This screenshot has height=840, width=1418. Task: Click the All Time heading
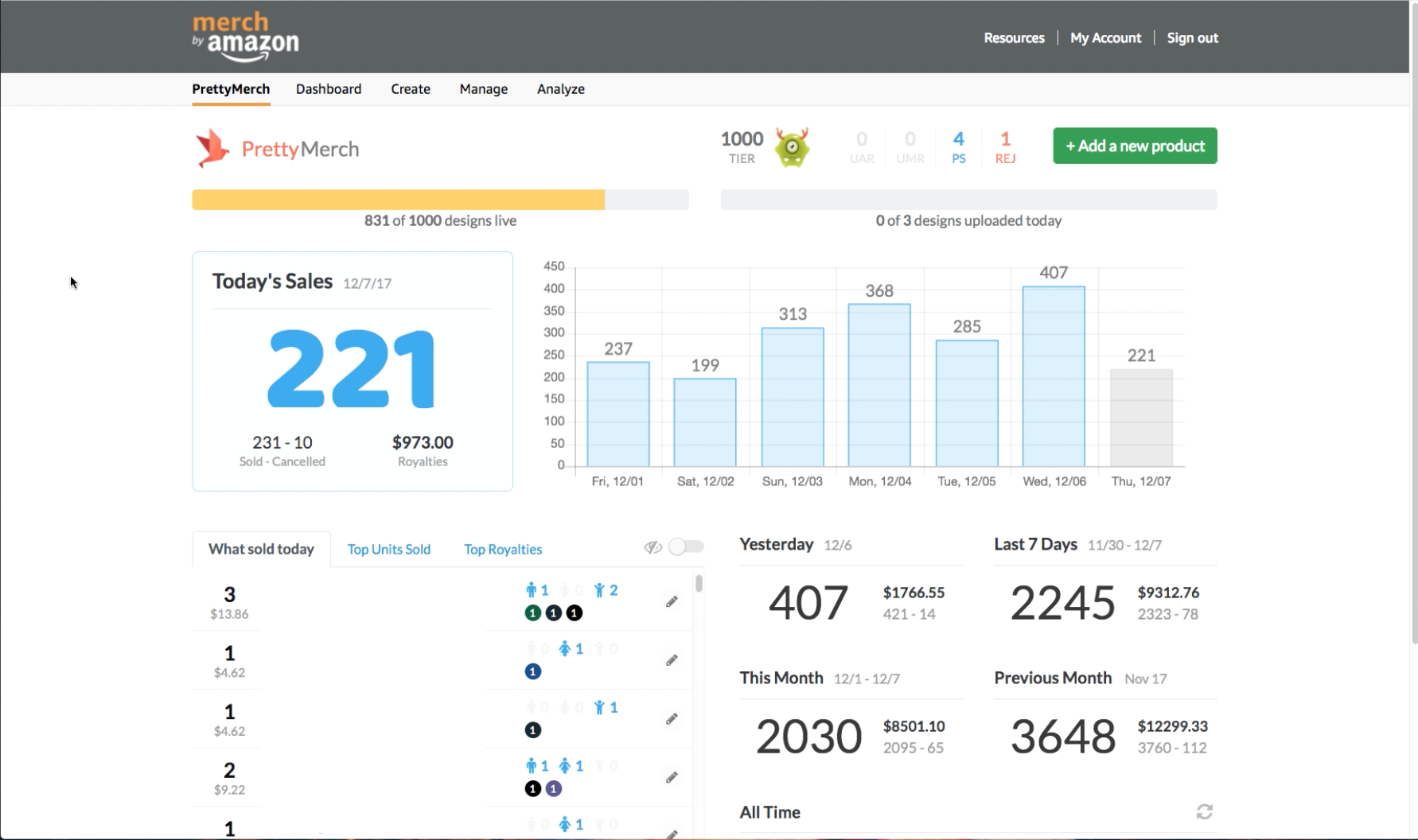click(769, 812)
